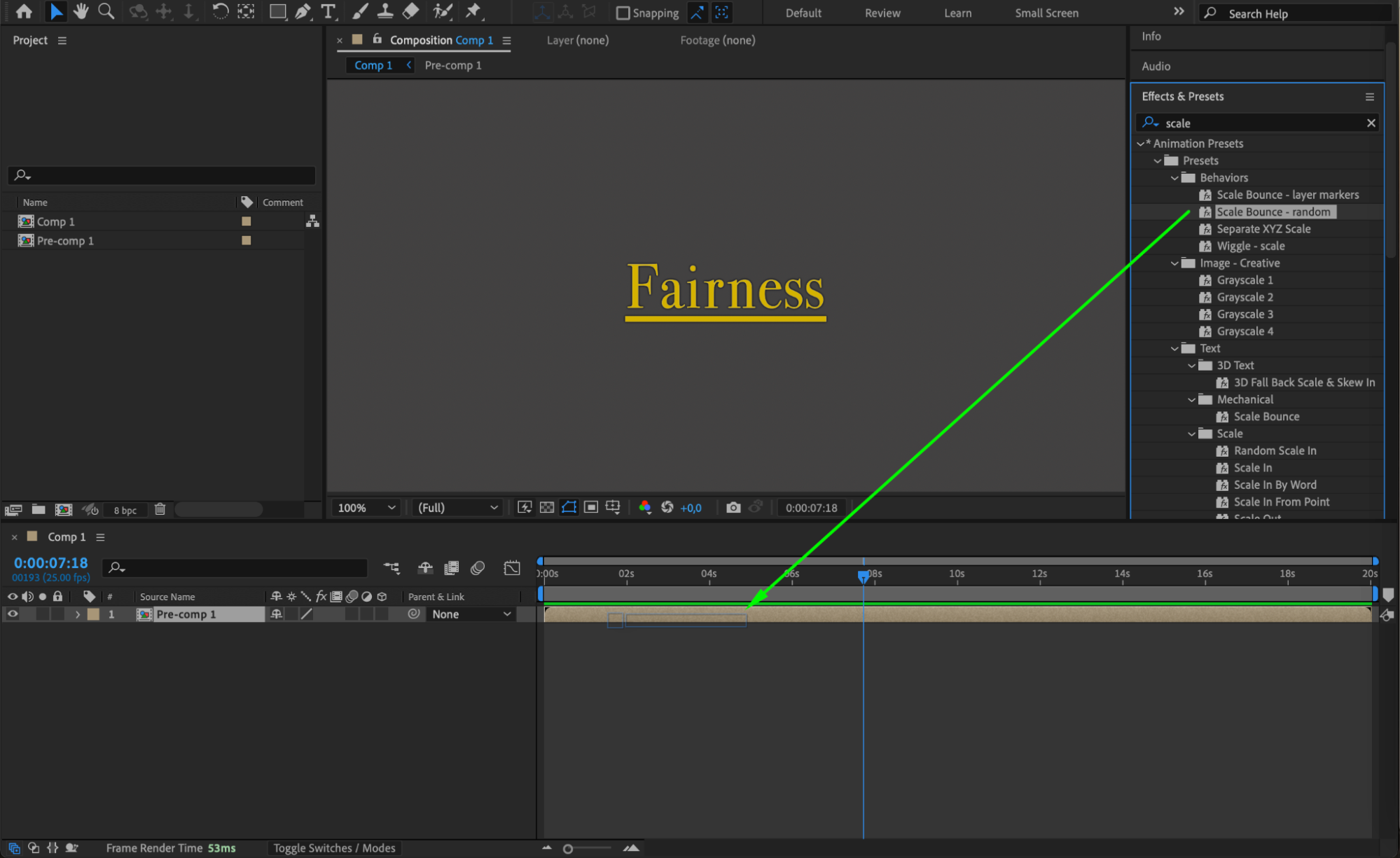Select the Clone Stamp tool
The height and width of the screenshot is (858, 1400).
click(x=385, y=11)
